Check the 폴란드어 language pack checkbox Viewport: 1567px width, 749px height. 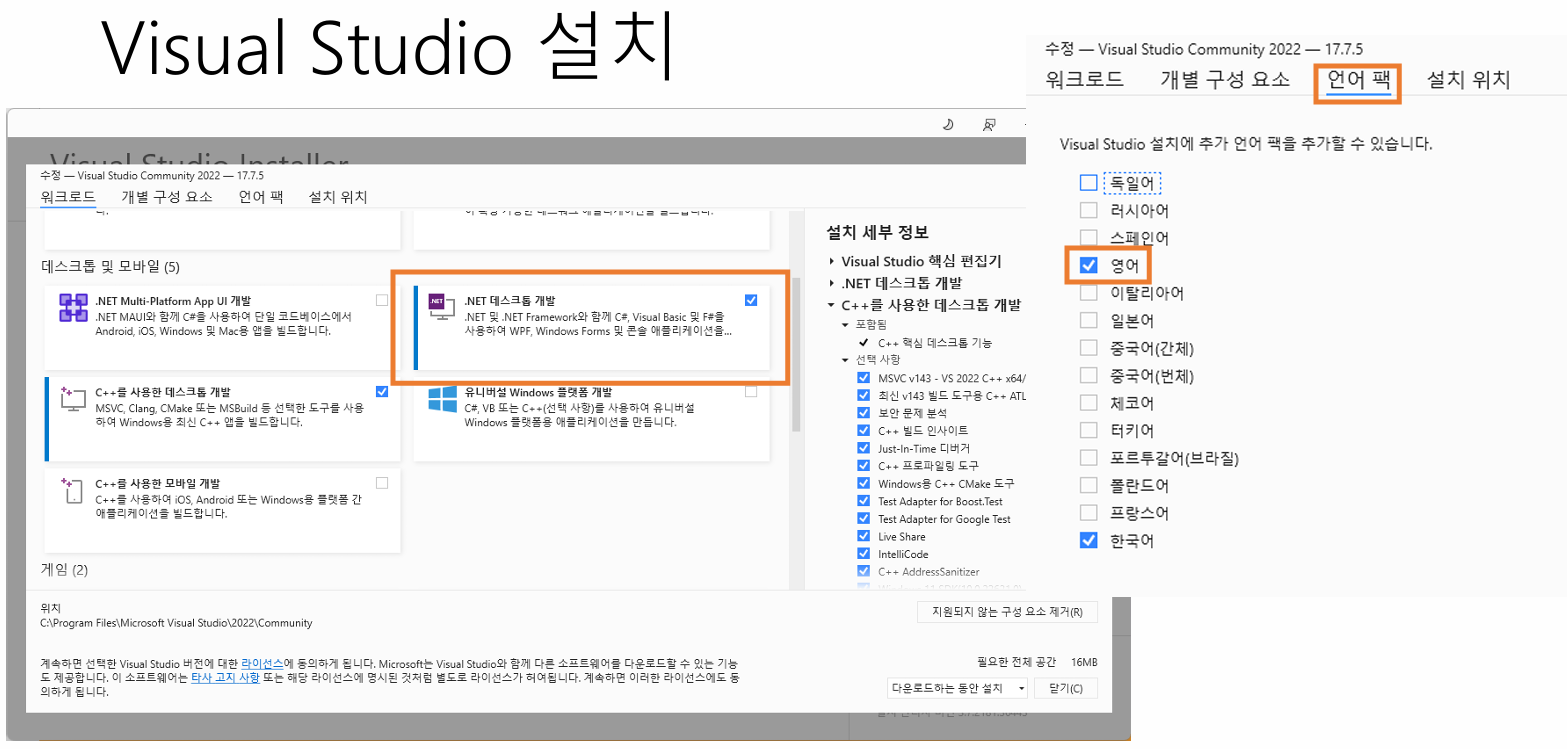(1089, 485)
